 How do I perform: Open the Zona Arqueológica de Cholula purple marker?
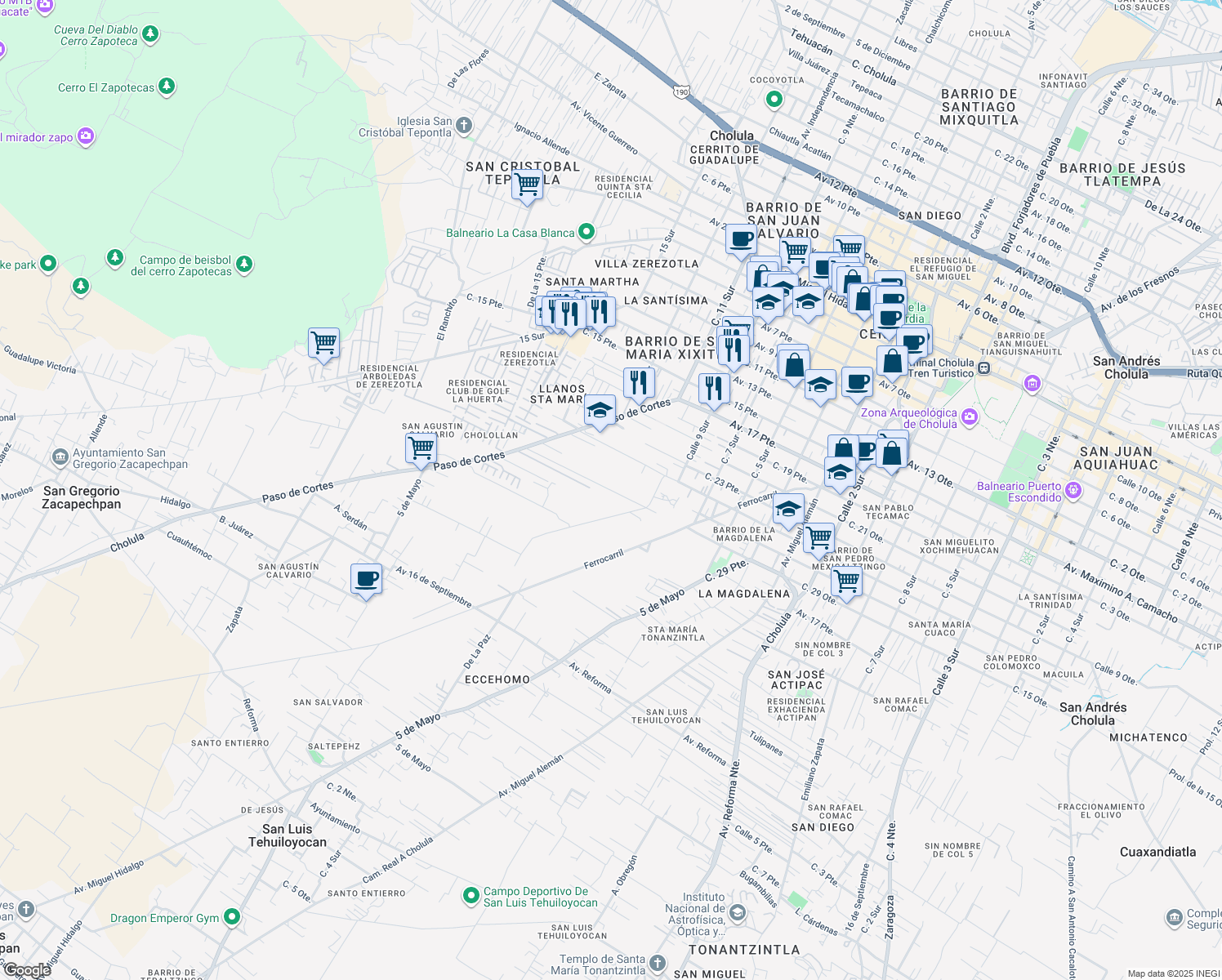[970, 416]
